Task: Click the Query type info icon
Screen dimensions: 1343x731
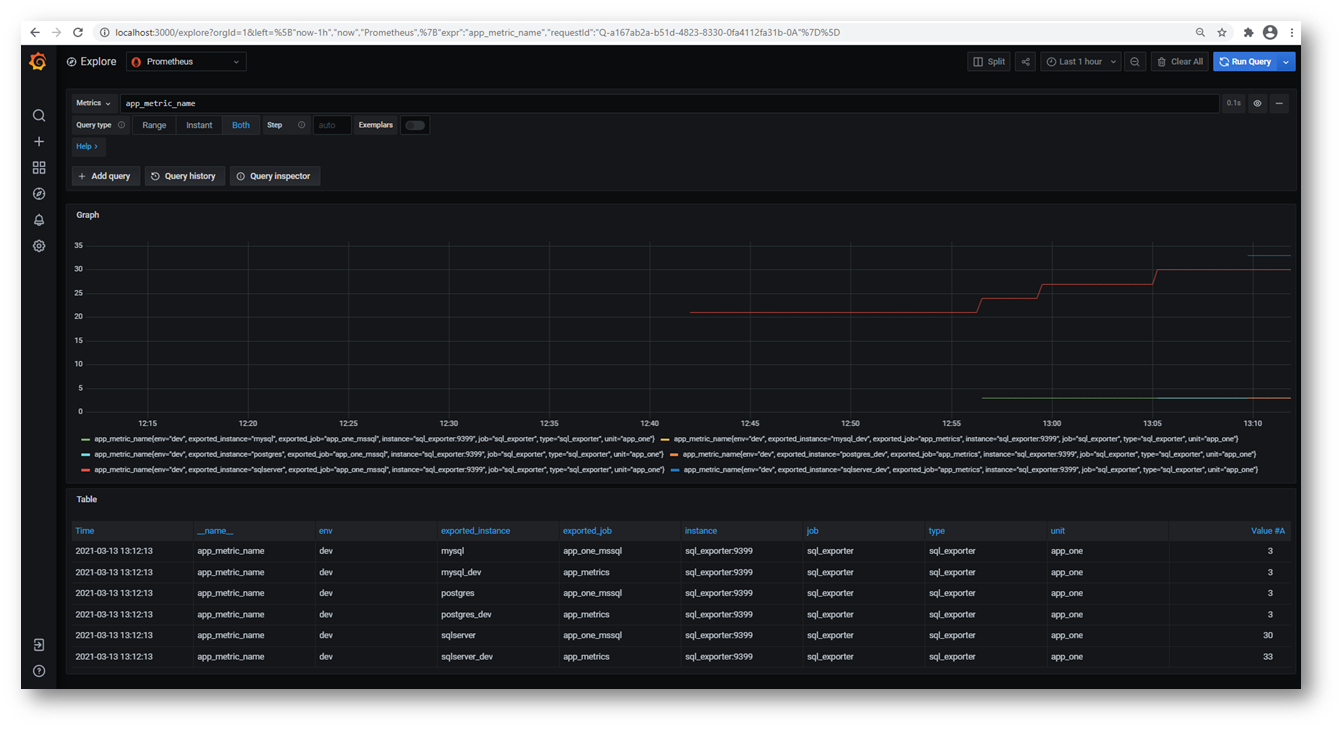Action: coord(122,125)
